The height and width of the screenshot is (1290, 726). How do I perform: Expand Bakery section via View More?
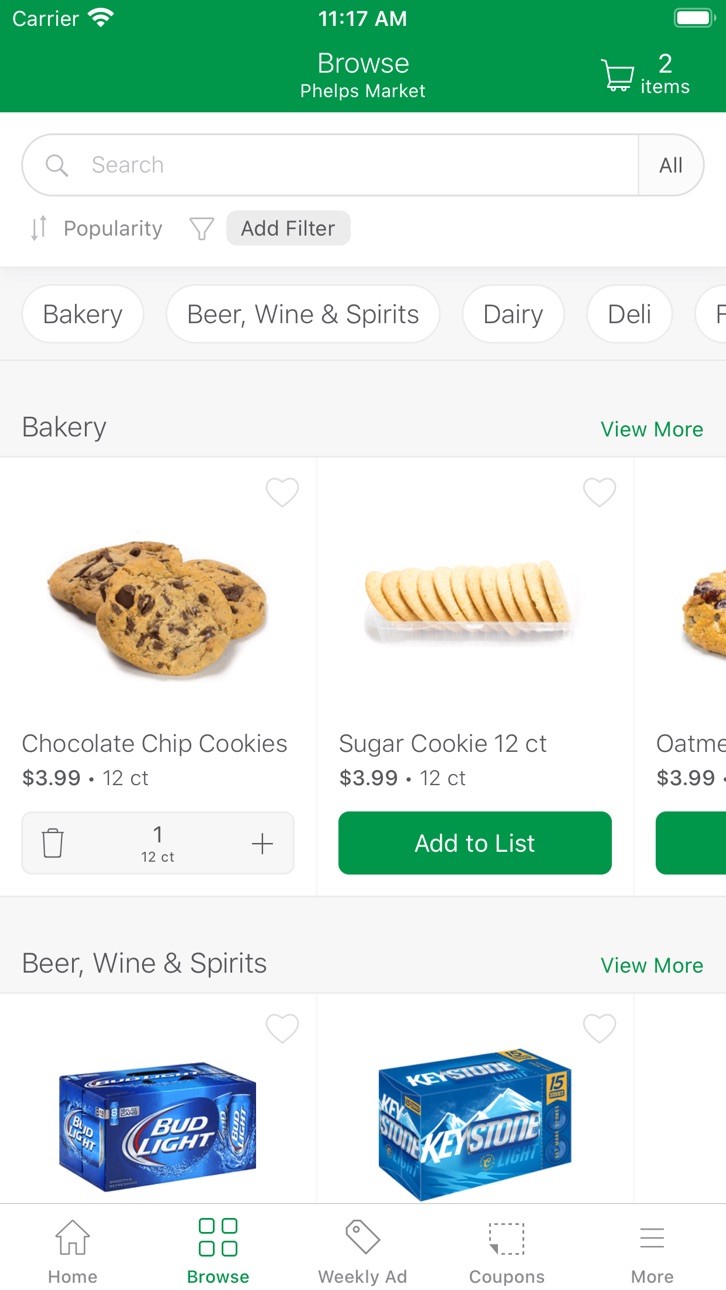(x=651, y=429)
